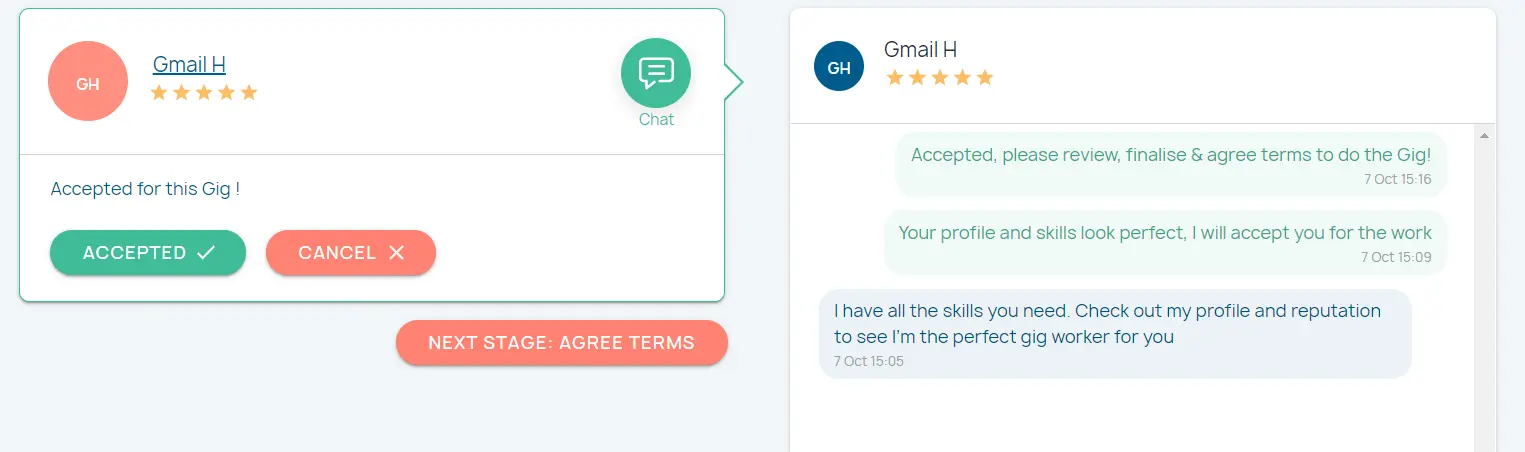The height and width of the screenshot is (452, 1525).
Task: Proceed to Next Stage: Agree Terms
Action: (x=561, y=343)
